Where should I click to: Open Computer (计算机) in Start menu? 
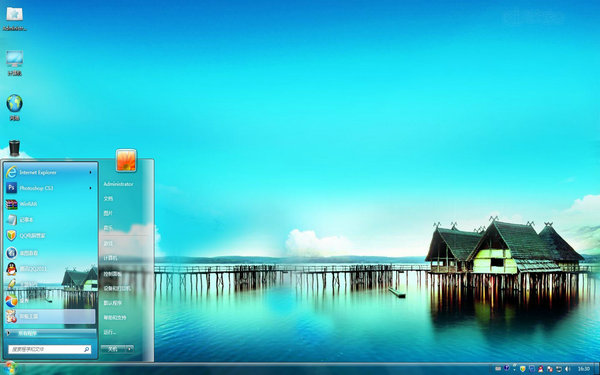pyautogui.click(x=110, y=258)
